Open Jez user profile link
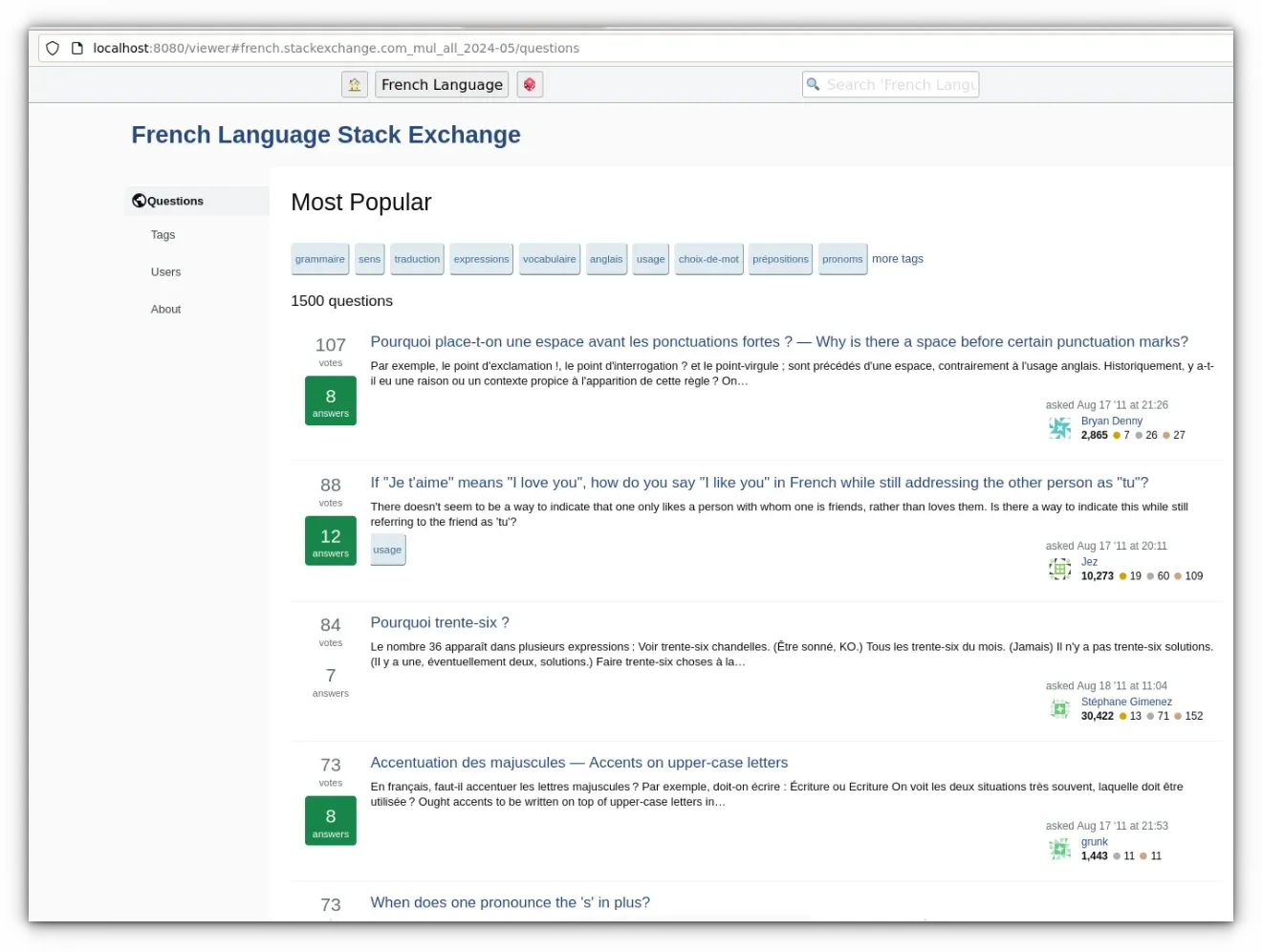The width and height of the screenshot is (1262, 952). pos(1089,562)
